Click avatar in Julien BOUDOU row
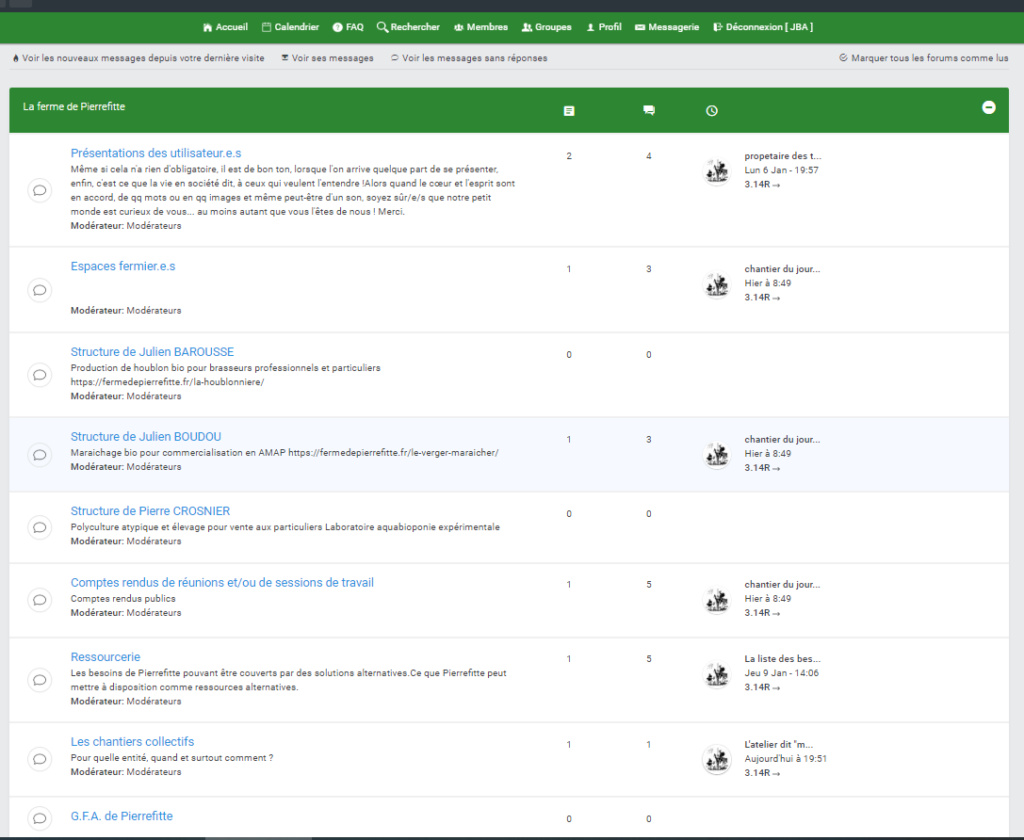This screenshot has height=840, width=1024. (x=717, y=455)
